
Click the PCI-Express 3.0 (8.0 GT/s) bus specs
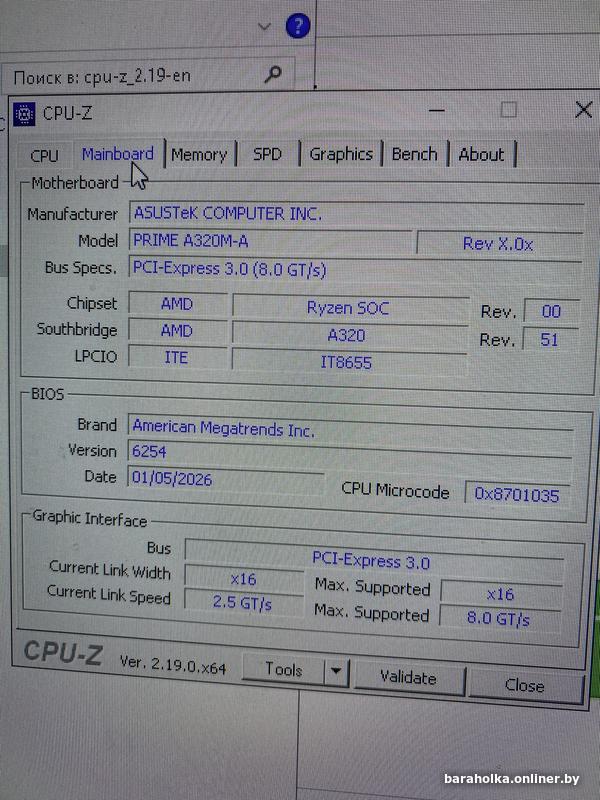pyautogui.click(x=355, y=269)
